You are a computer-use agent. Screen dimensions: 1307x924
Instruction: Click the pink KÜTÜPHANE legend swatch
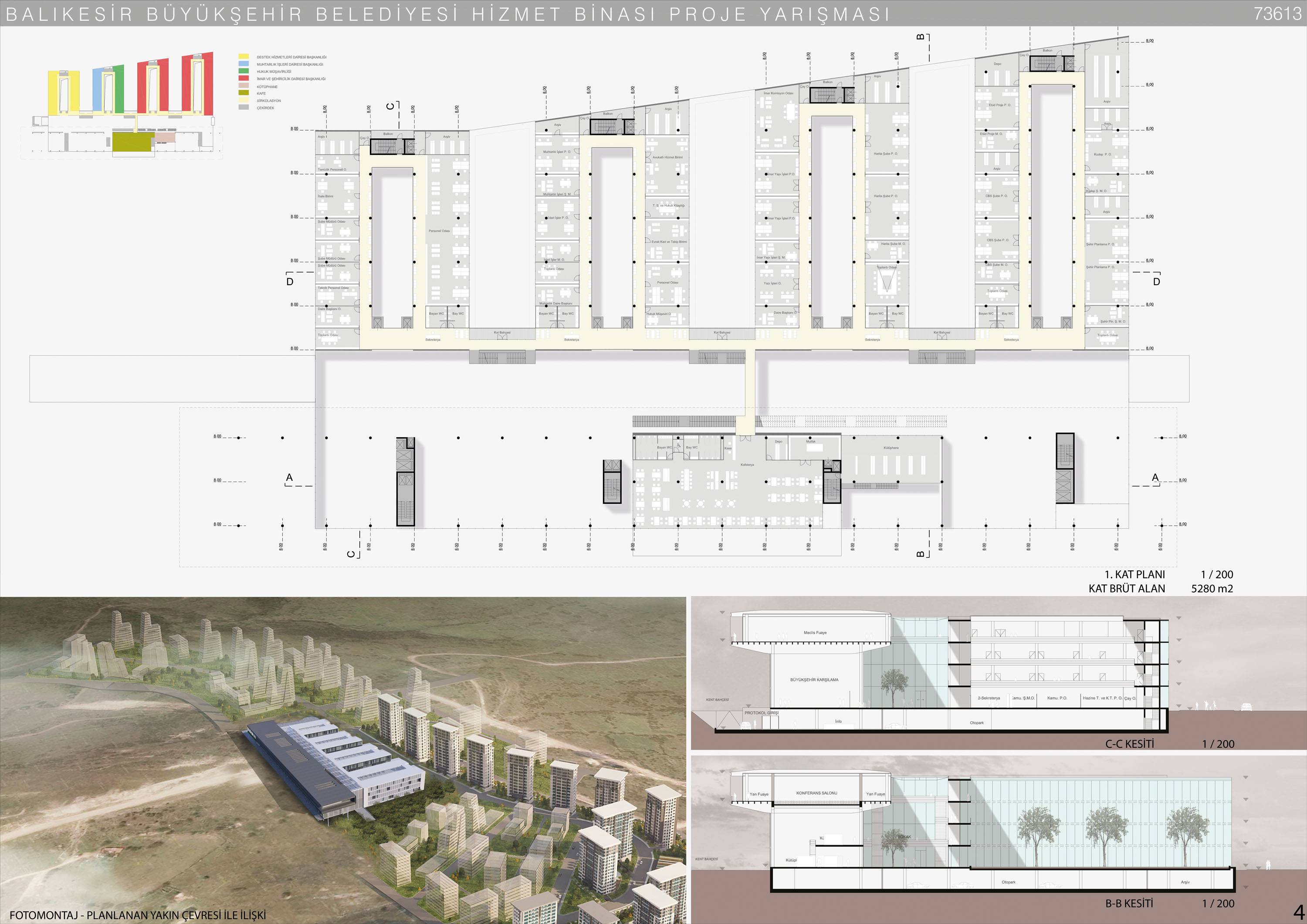click(243, 86)
